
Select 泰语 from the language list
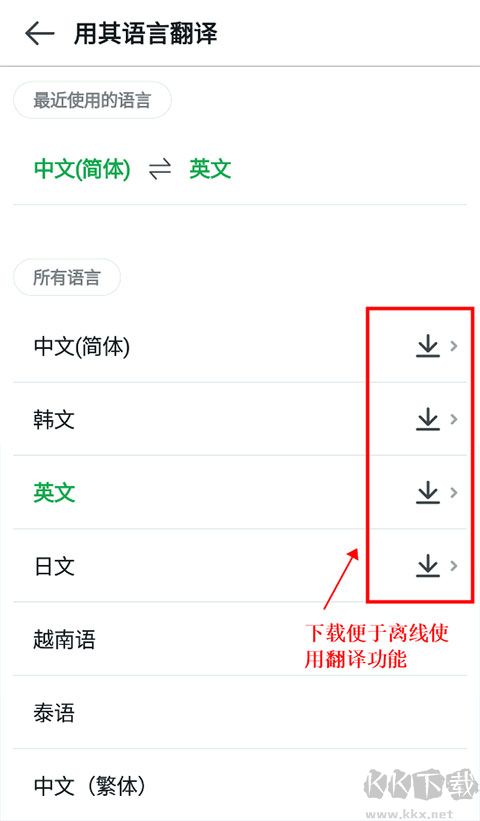pos(240,712)
